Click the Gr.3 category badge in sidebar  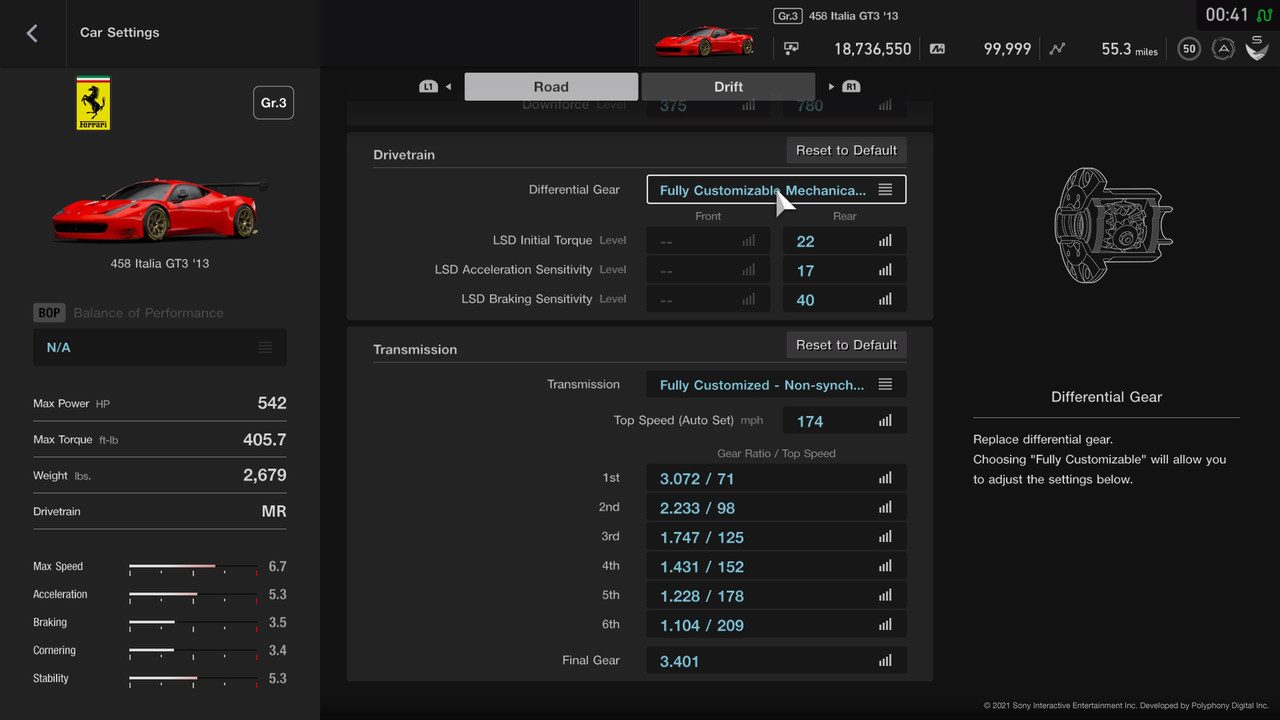coord(273,103)
